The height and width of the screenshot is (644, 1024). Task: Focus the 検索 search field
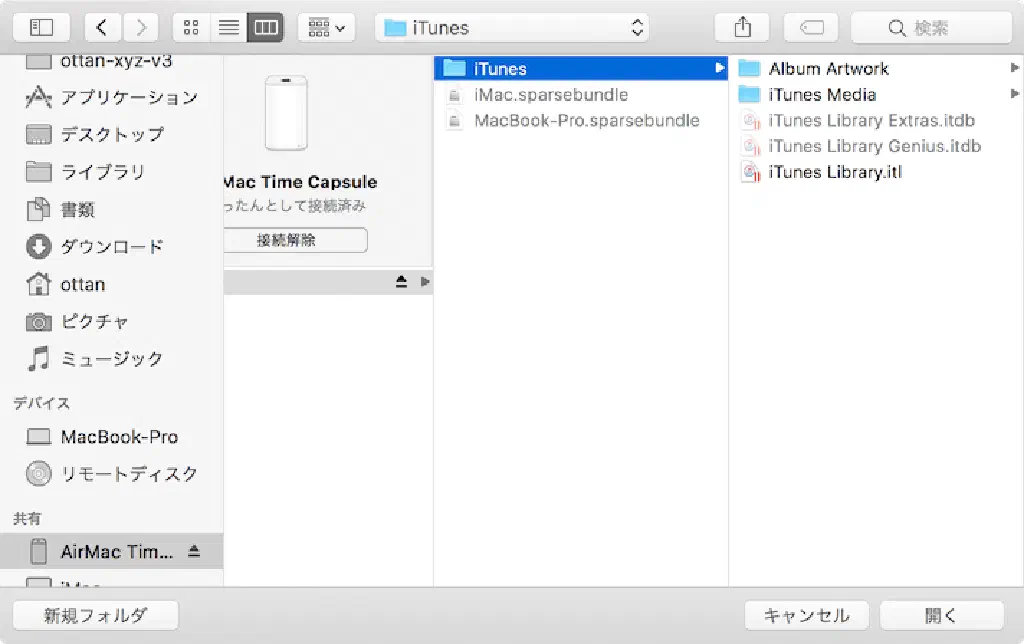[x=931, y=28]
